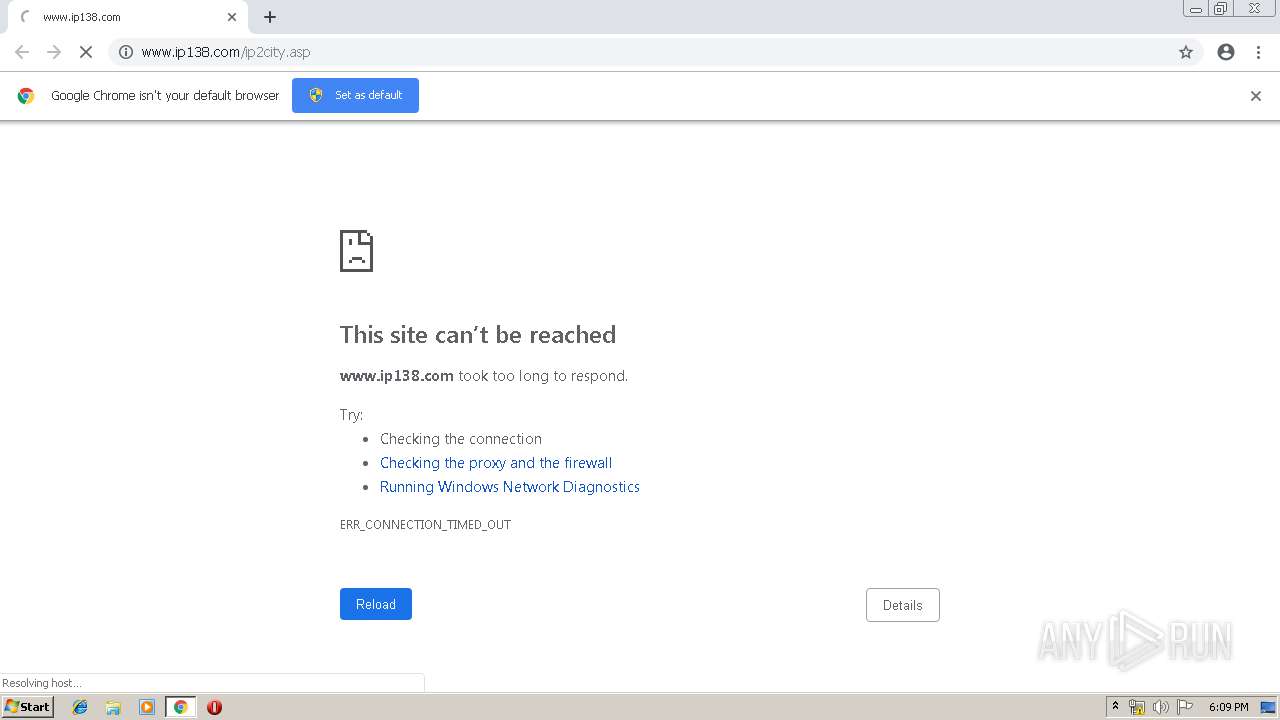The height and width of the screenshot is (720, 1280).
Task: Switch to Chrome in the taskbar
Action: 180,707
